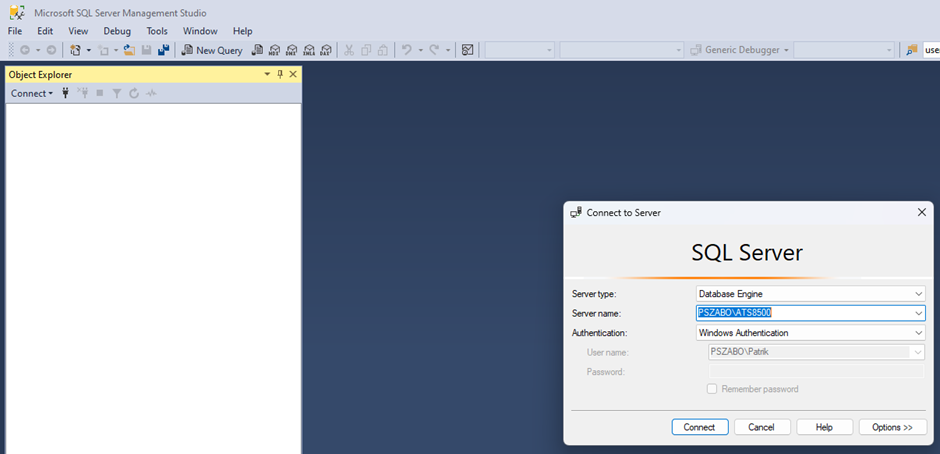This screenshot has width=940, height=454.
Task: Toggle the Remember password checkbox
Action: 712,389
